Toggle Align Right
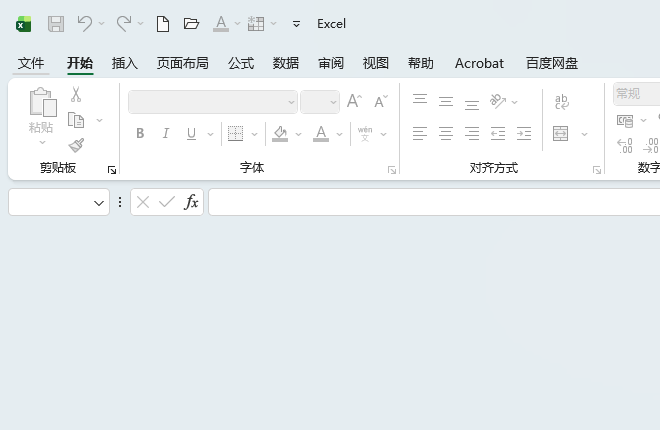Screen dimensions: 660x430 click(472, 134)
